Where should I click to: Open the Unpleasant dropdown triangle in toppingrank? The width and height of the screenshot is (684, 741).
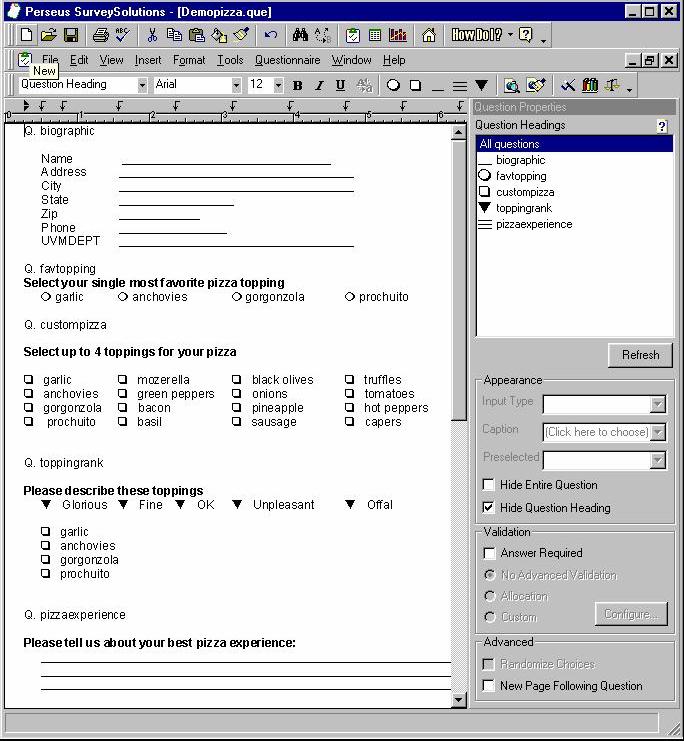pyautogui.click(x=237, y=504)
